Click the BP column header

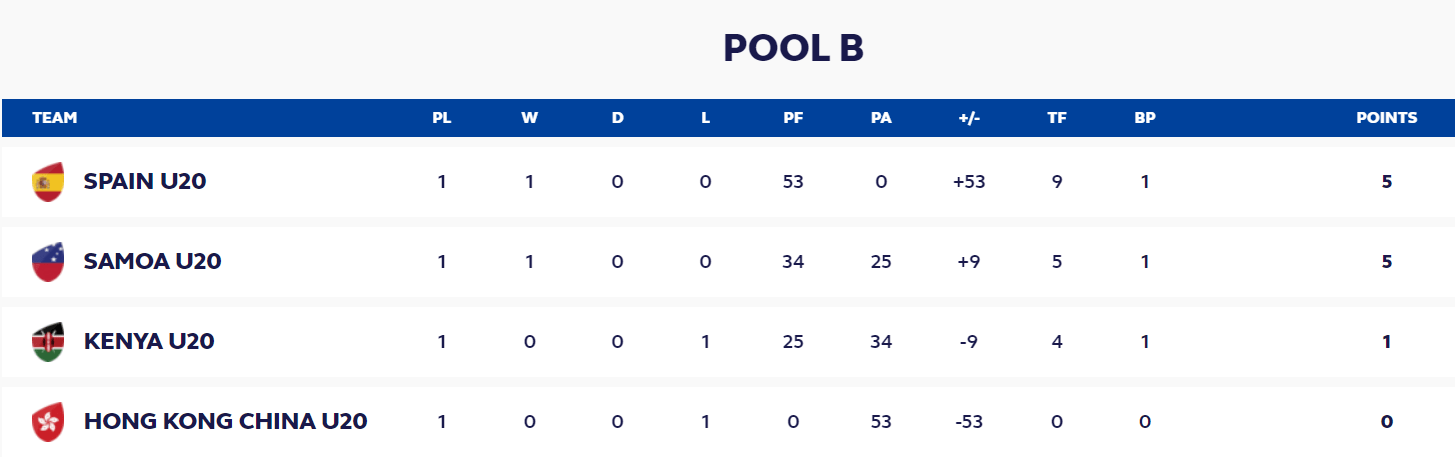pyautogui.click(x=1145, y=118)
